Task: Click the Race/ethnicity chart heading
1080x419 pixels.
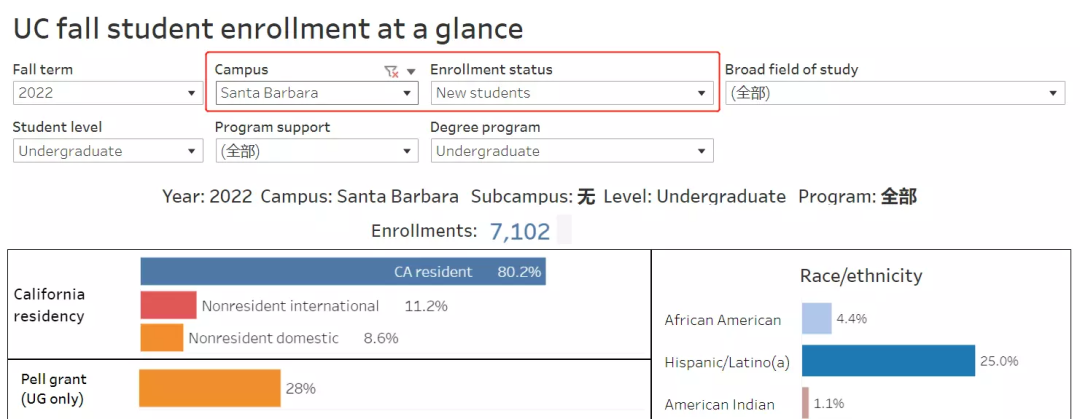Action: pyautogui.click(x=861, y=276)
